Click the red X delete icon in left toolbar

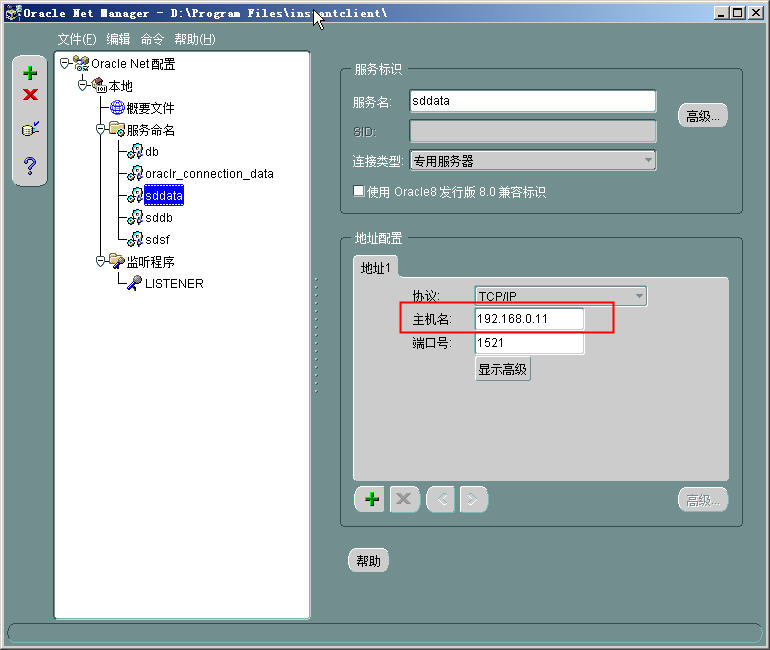[x=30, y=94]
